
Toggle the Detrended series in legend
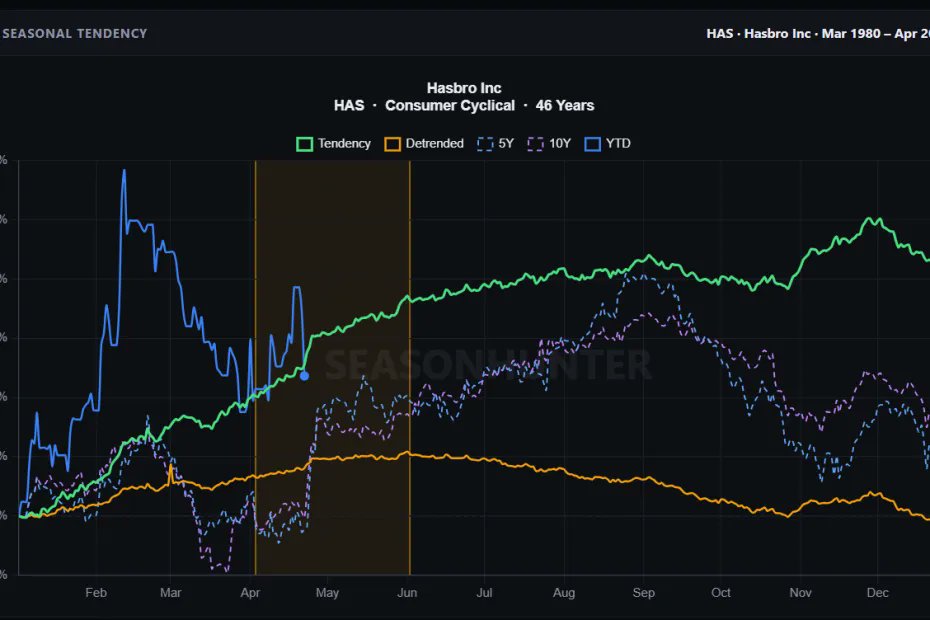tap(424, 144)
